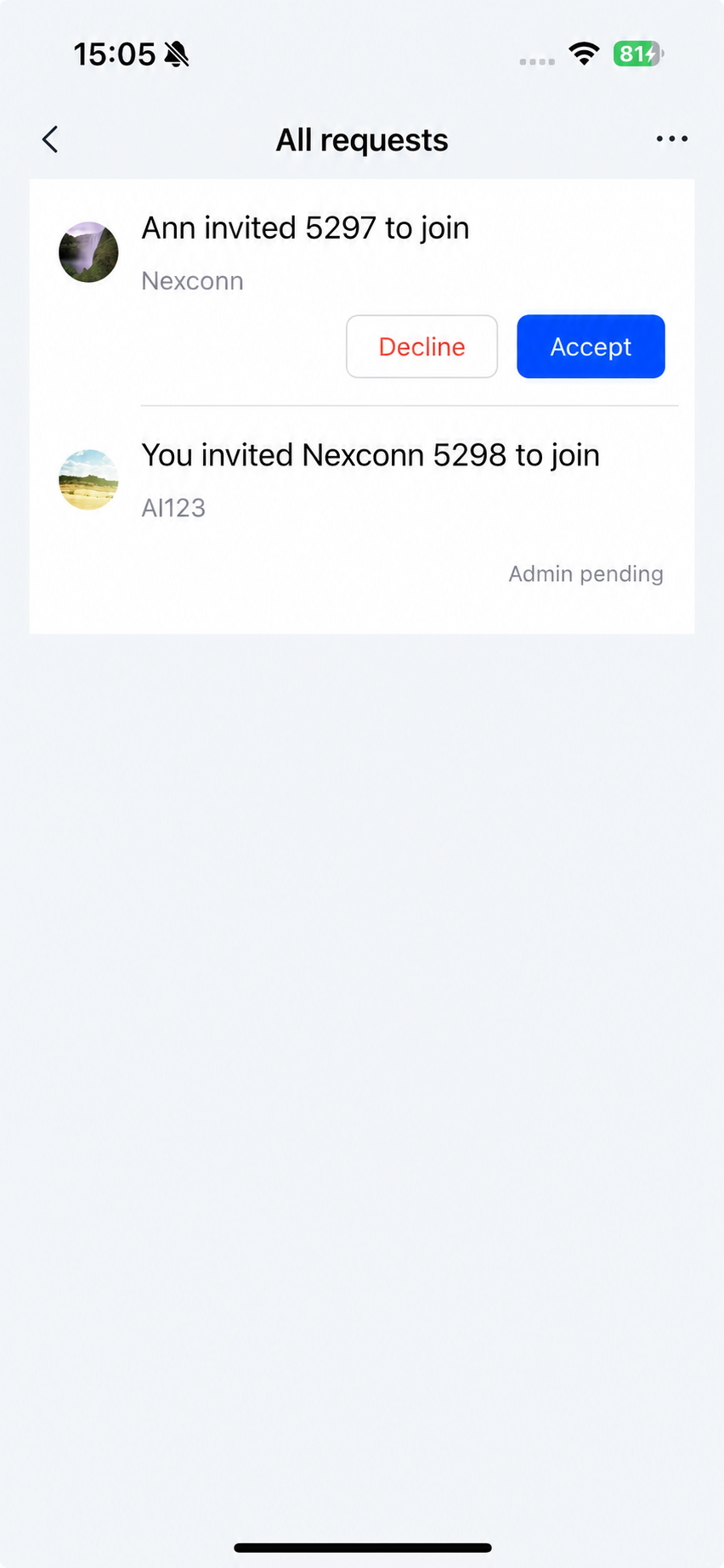This screenshot has height=1568, width=724.
Task: Tap the silent mode bell icon
Action: coord(177,54)
